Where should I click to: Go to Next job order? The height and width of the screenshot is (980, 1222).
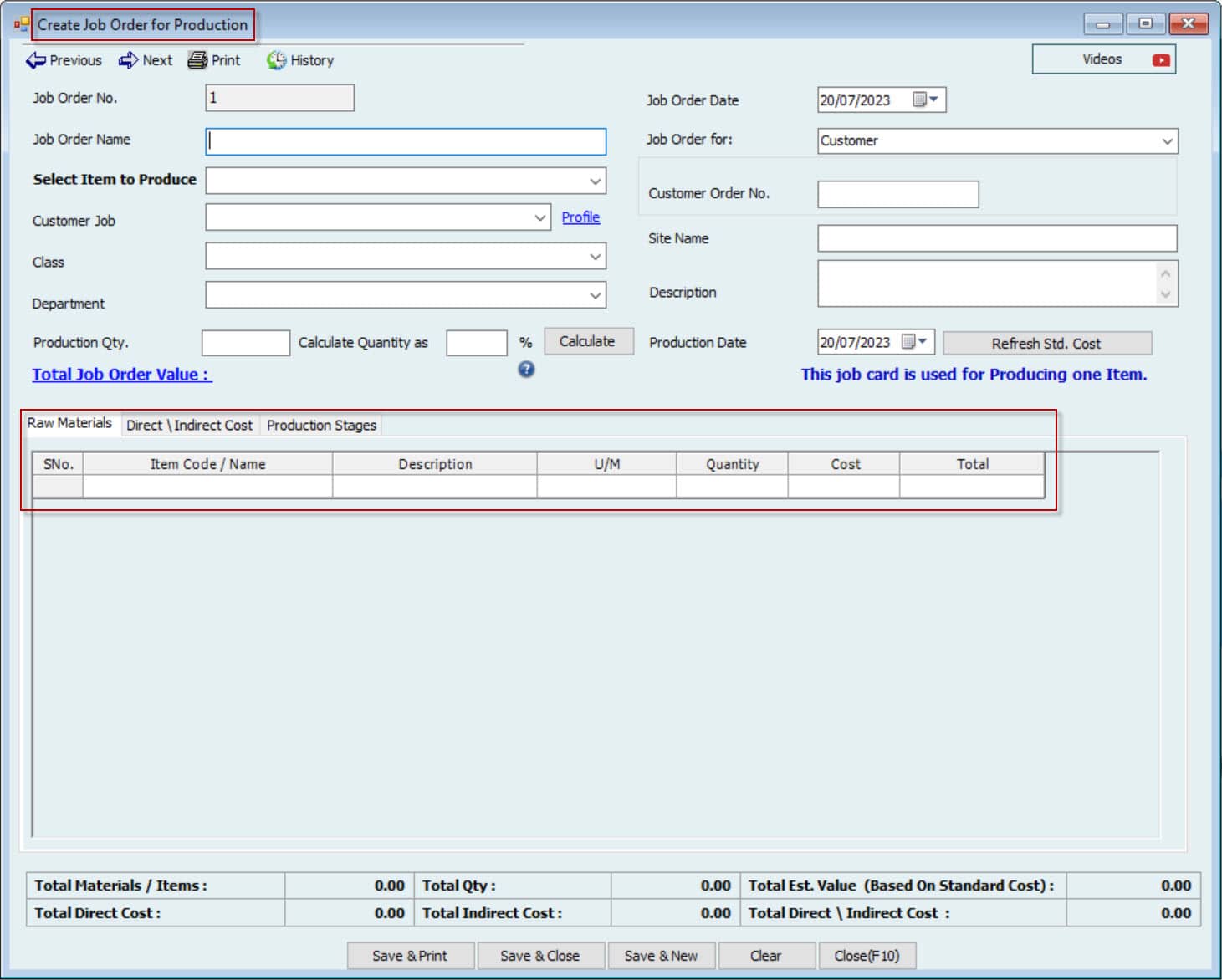point(146,60)
